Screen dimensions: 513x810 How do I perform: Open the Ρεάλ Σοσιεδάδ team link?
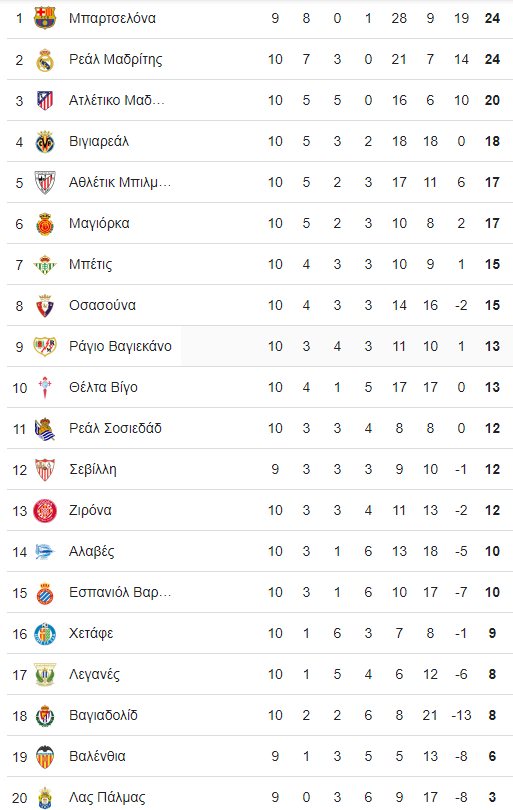coord(115,428)
